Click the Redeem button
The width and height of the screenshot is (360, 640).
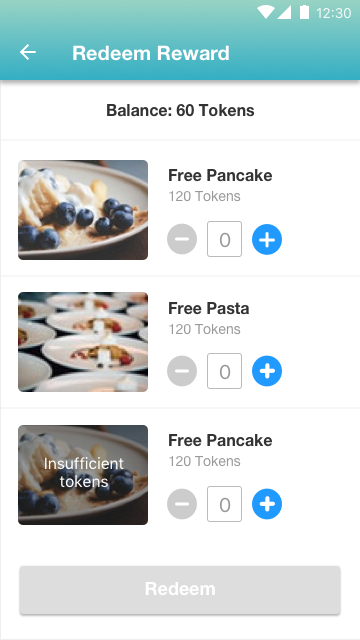(180, 590)
